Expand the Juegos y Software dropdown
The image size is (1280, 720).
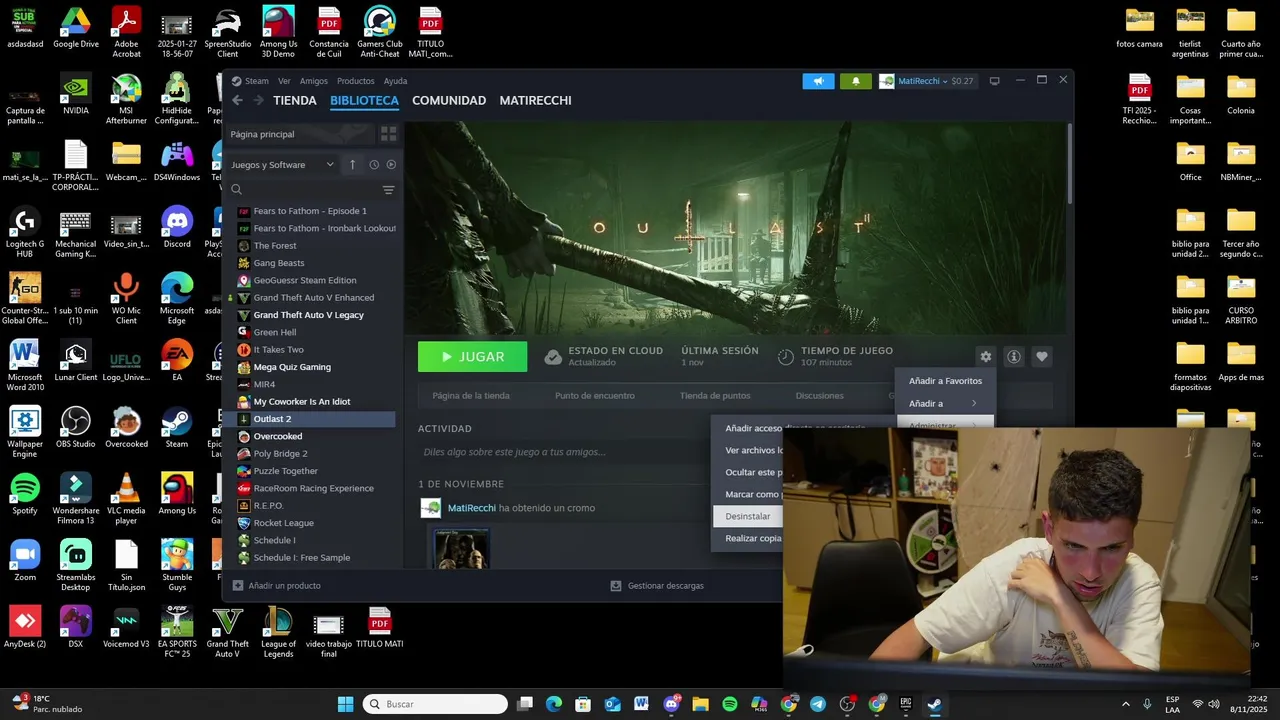click(x=282, y=165)
